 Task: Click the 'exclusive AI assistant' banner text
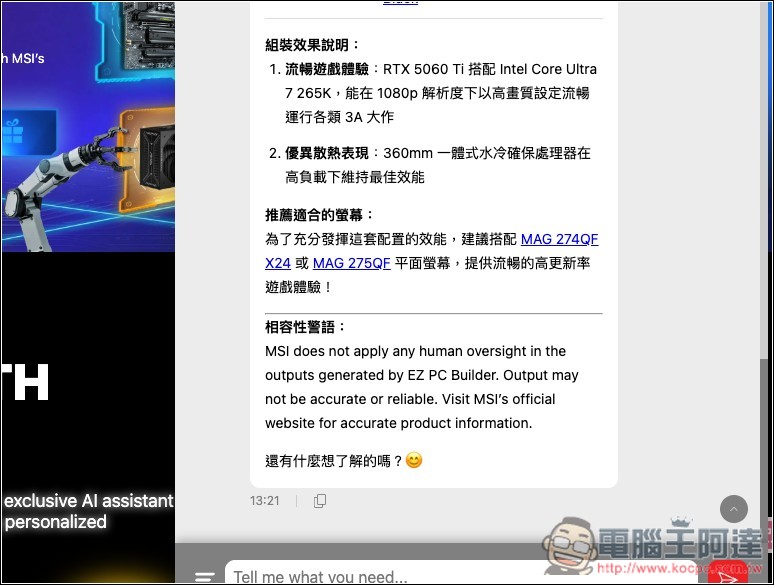(x=88, y=501)
